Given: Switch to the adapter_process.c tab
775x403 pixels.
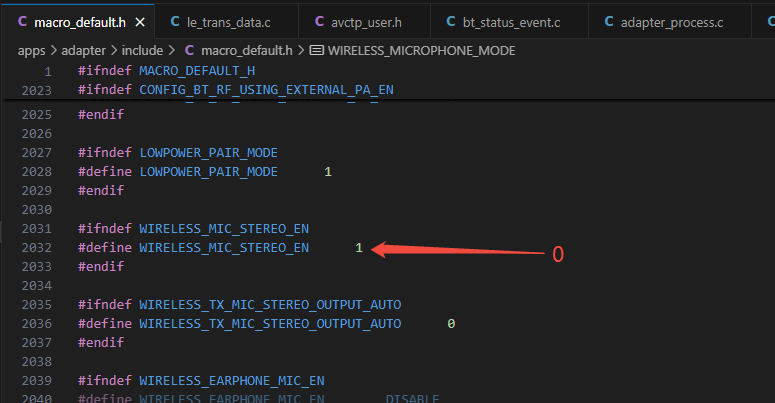Looking at the screenshot, I should coord(670,22).
